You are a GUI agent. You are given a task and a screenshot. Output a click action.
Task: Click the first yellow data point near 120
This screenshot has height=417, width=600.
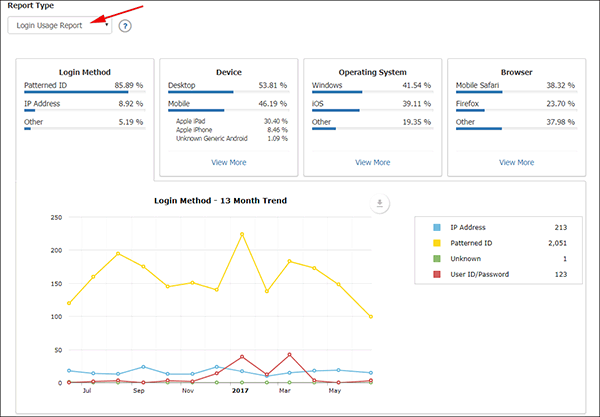pos(69,303)
